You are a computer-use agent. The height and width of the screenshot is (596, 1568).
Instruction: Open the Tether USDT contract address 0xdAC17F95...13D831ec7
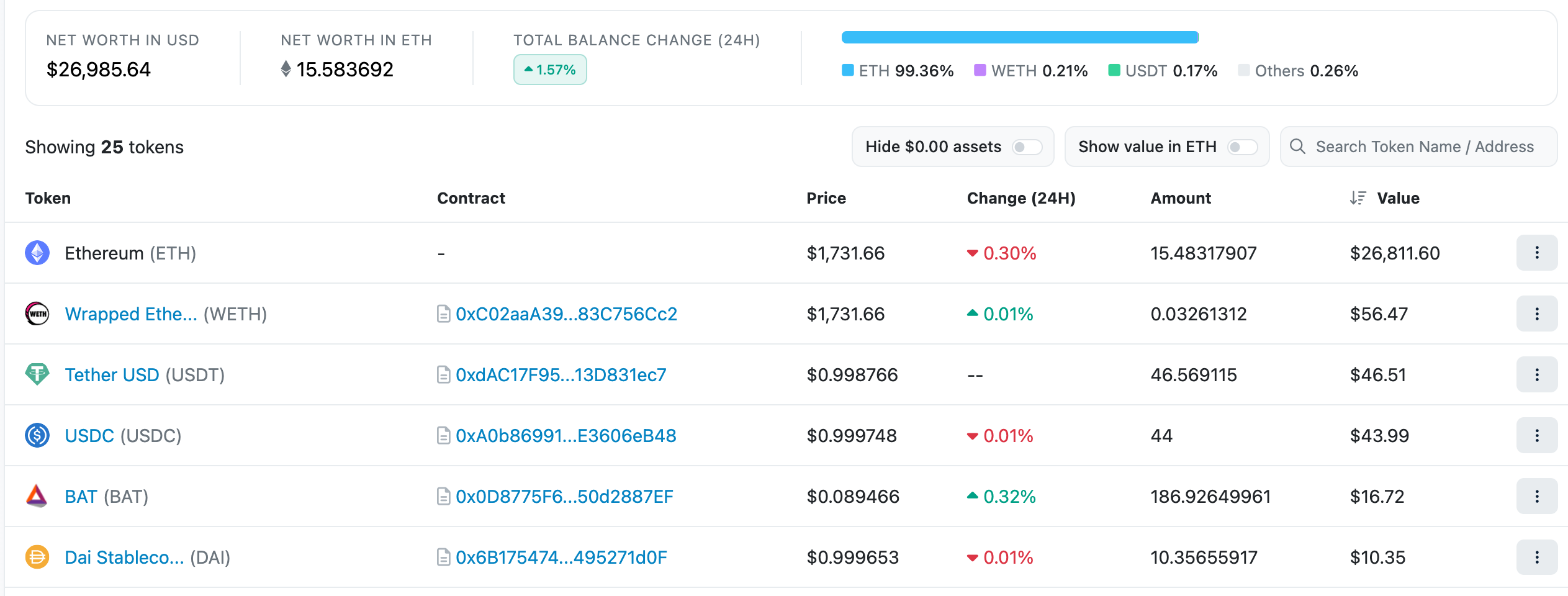coord(561,375)
